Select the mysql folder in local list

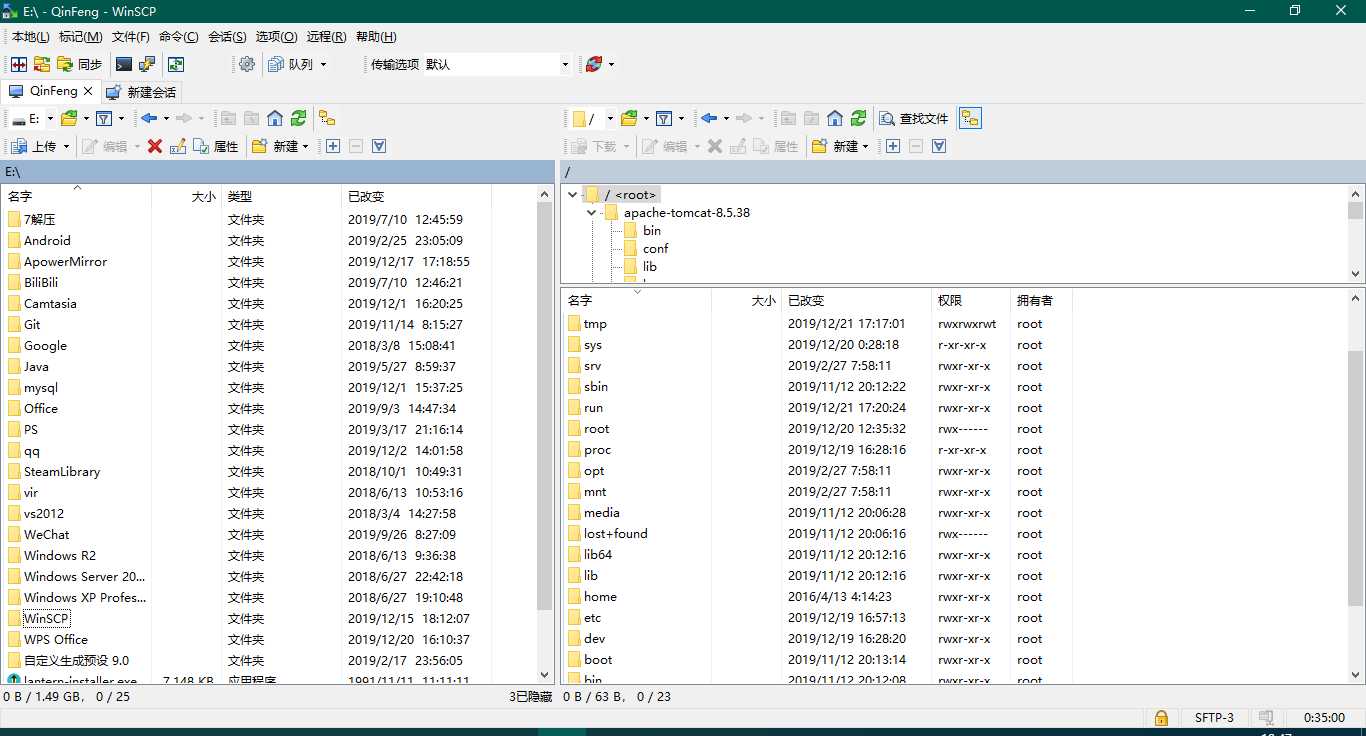point(41,387)
